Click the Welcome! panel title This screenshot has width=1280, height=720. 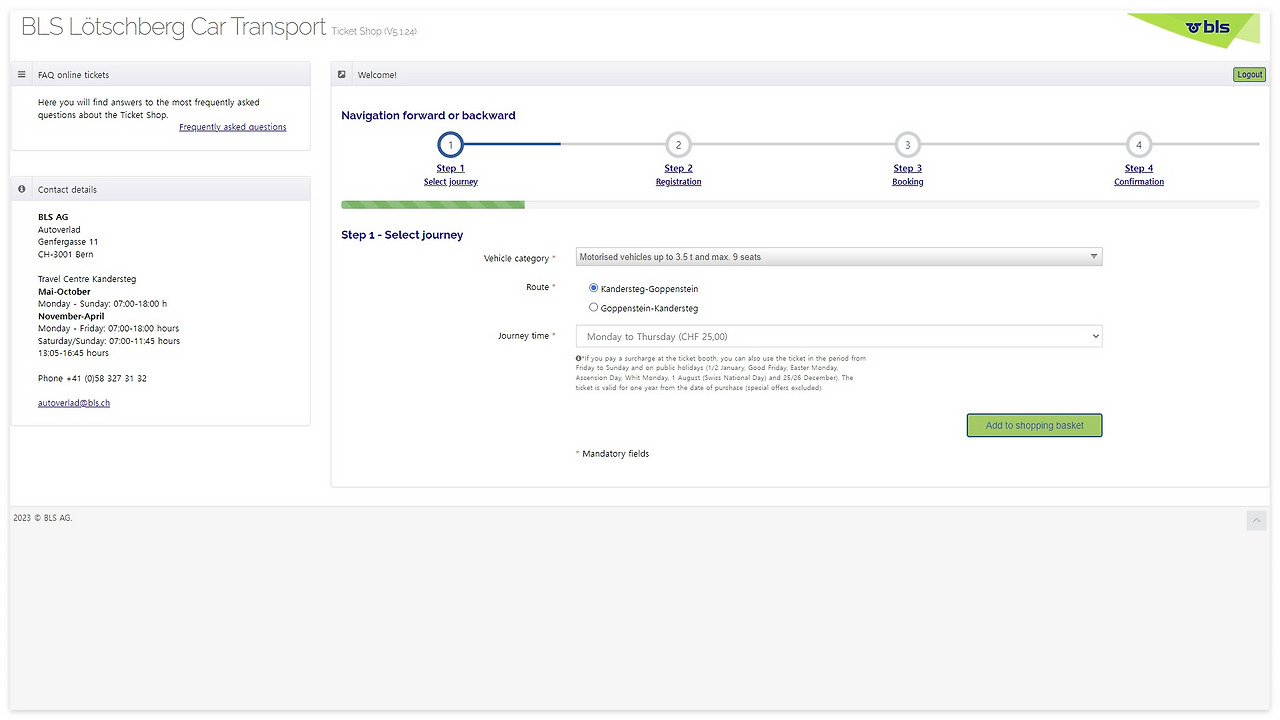tap(377, 75)
